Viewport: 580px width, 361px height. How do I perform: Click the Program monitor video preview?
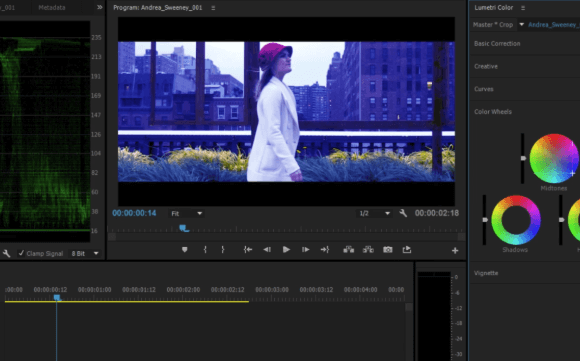point(286,111)
